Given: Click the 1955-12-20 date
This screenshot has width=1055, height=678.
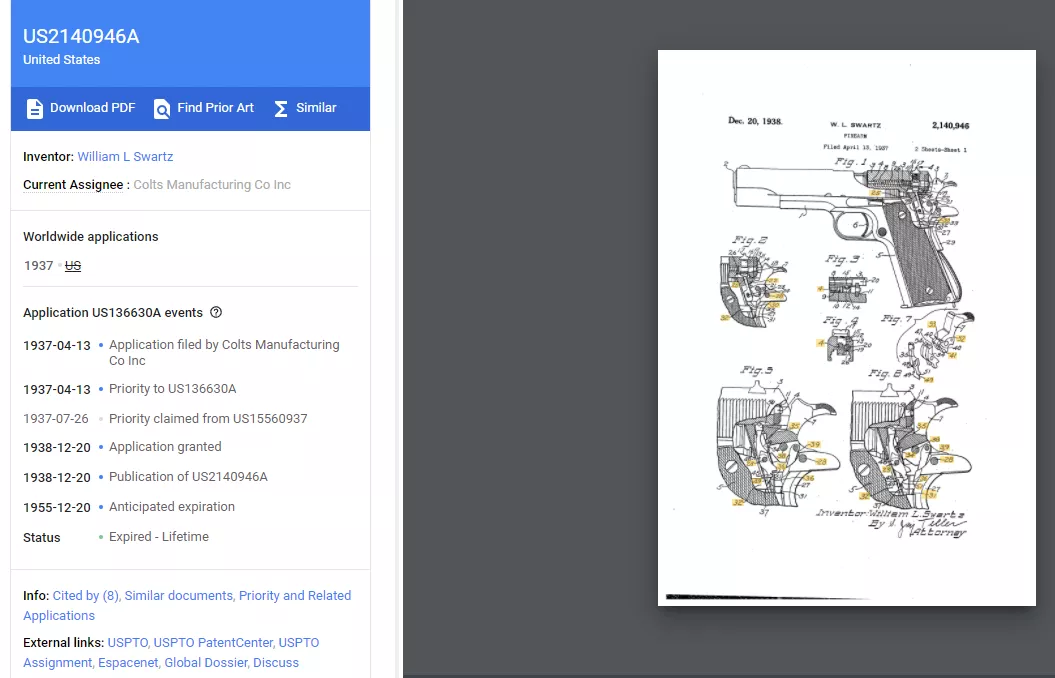Looking at the screenshot, I should coord(57,508).
